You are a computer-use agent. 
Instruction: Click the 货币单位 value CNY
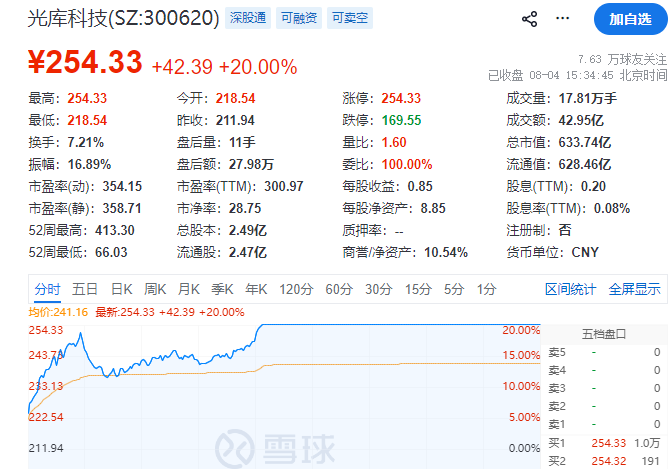point(585,253)
